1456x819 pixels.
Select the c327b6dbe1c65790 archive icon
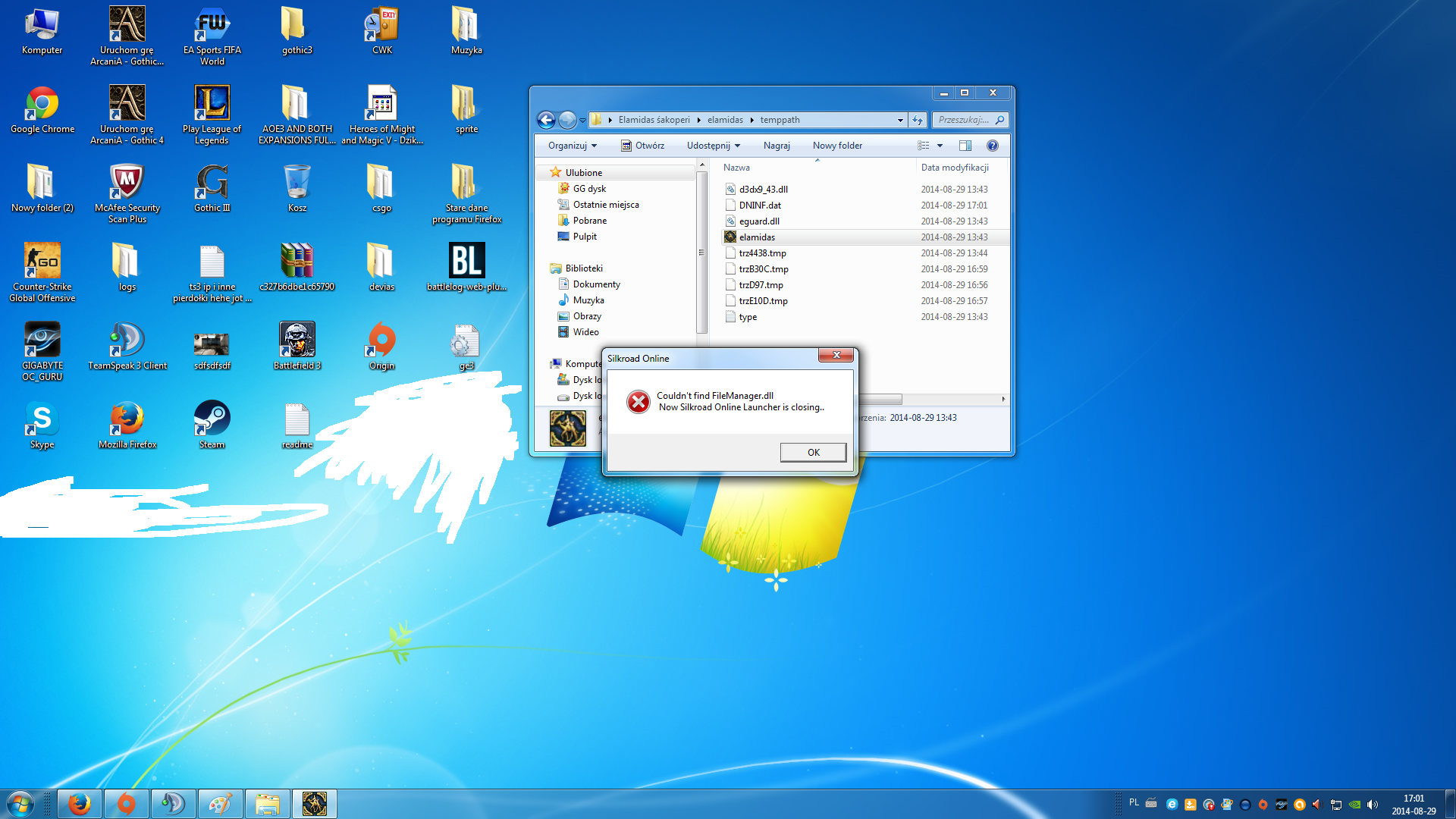click(297, 268)
